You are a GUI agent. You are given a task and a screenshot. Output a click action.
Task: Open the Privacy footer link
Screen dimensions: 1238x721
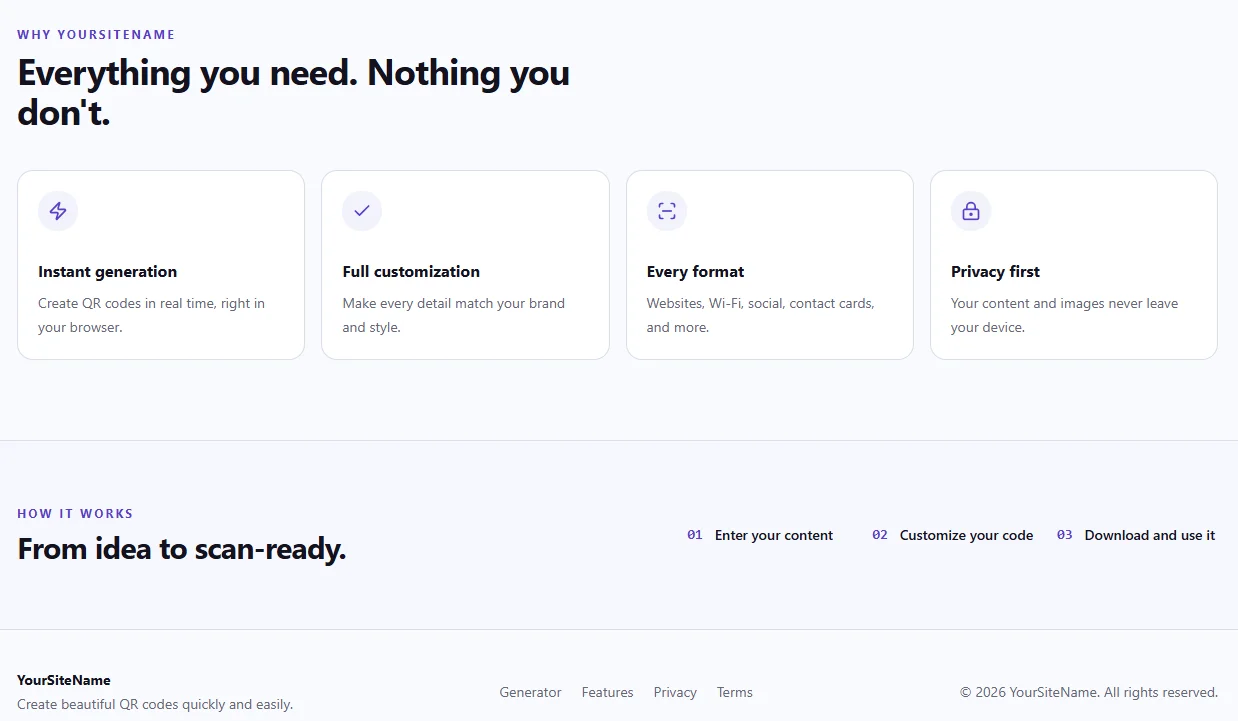click(675, 692)
